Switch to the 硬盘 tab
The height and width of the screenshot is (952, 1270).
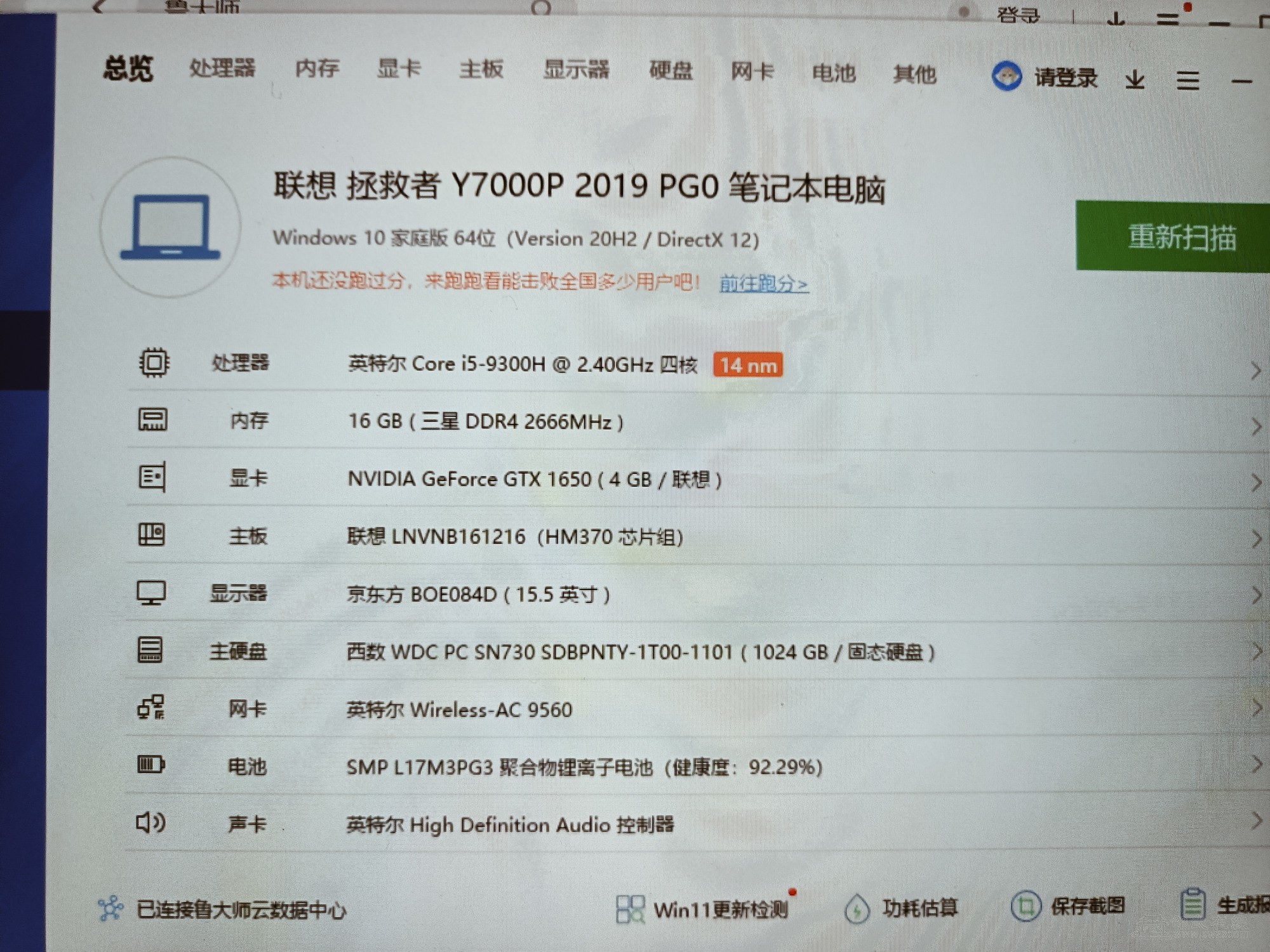coord(671,70)
